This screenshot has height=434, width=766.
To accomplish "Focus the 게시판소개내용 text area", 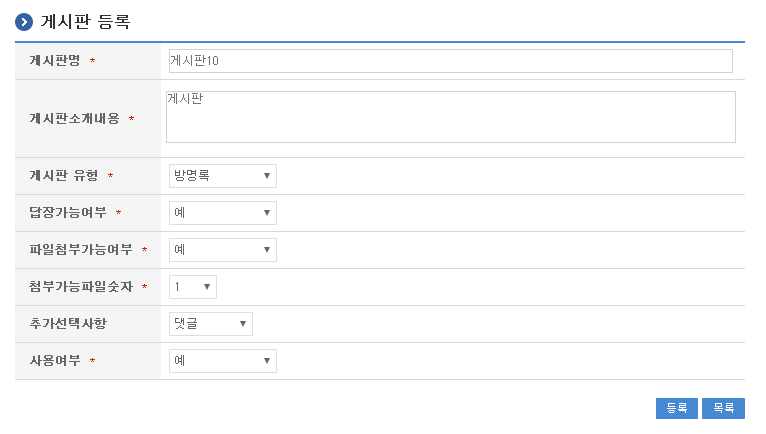I will [450, 117].
